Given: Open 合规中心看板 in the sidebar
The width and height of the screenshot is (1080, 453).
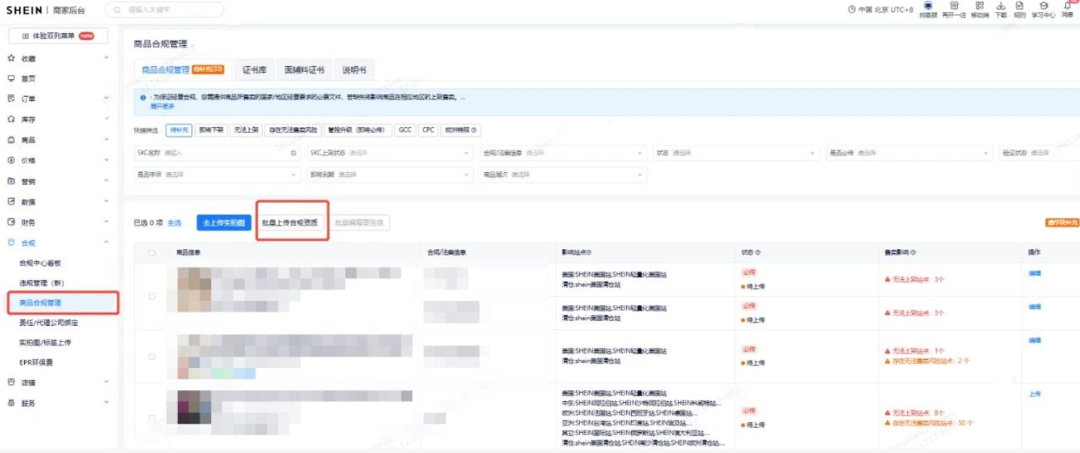Looking at the screenshot, I should coord(41,263).
